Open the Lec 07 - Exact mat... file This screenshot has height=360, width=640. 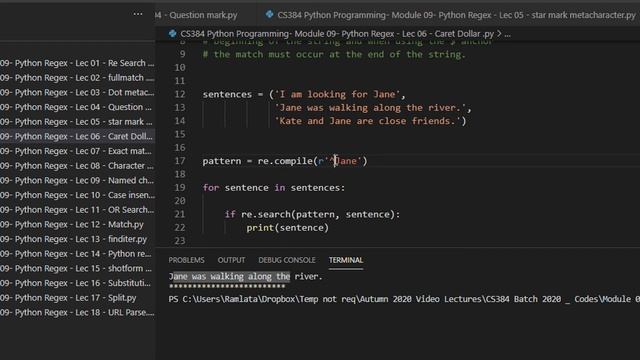pos(77,151)
